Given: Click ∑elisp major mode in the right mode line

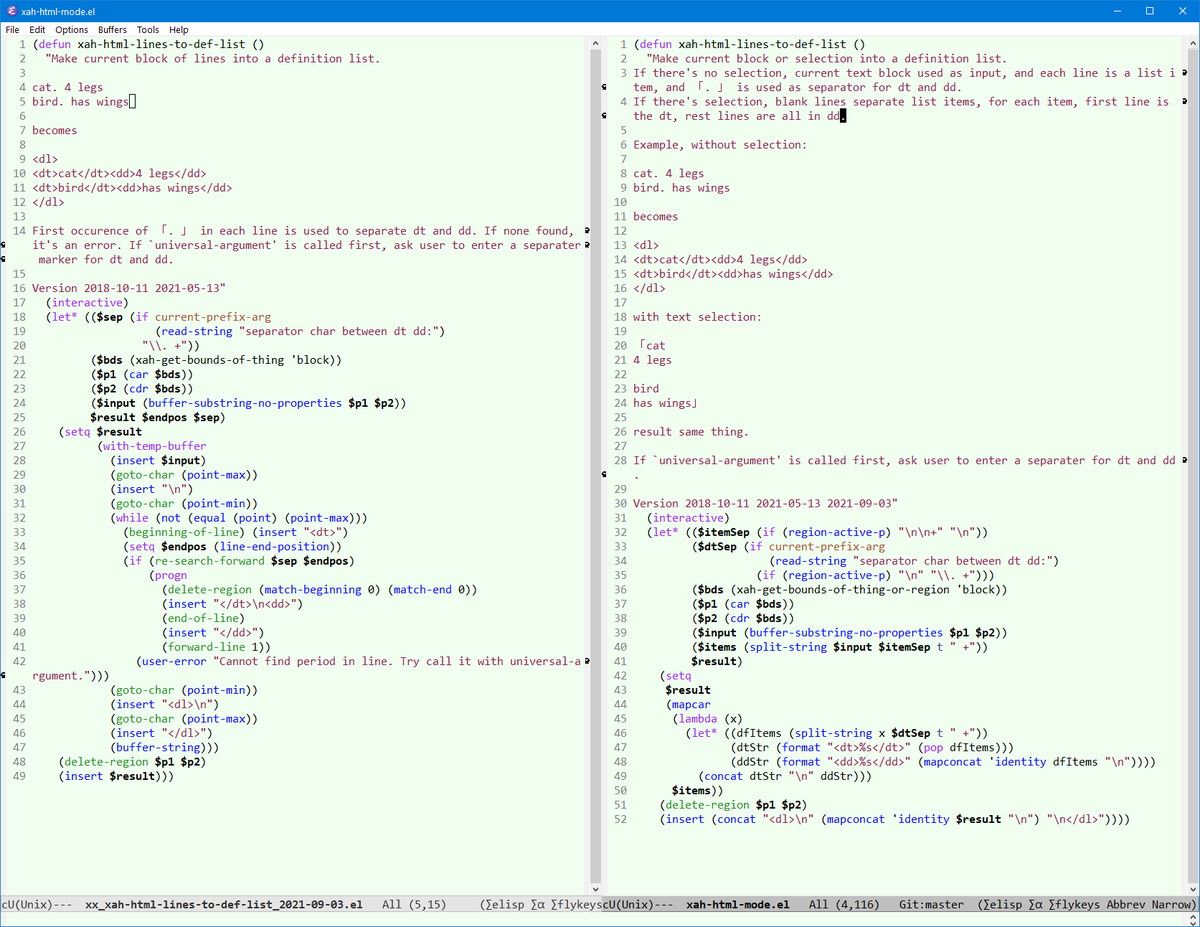Looking at the screenshot, I should click(x=1003, y=905).
